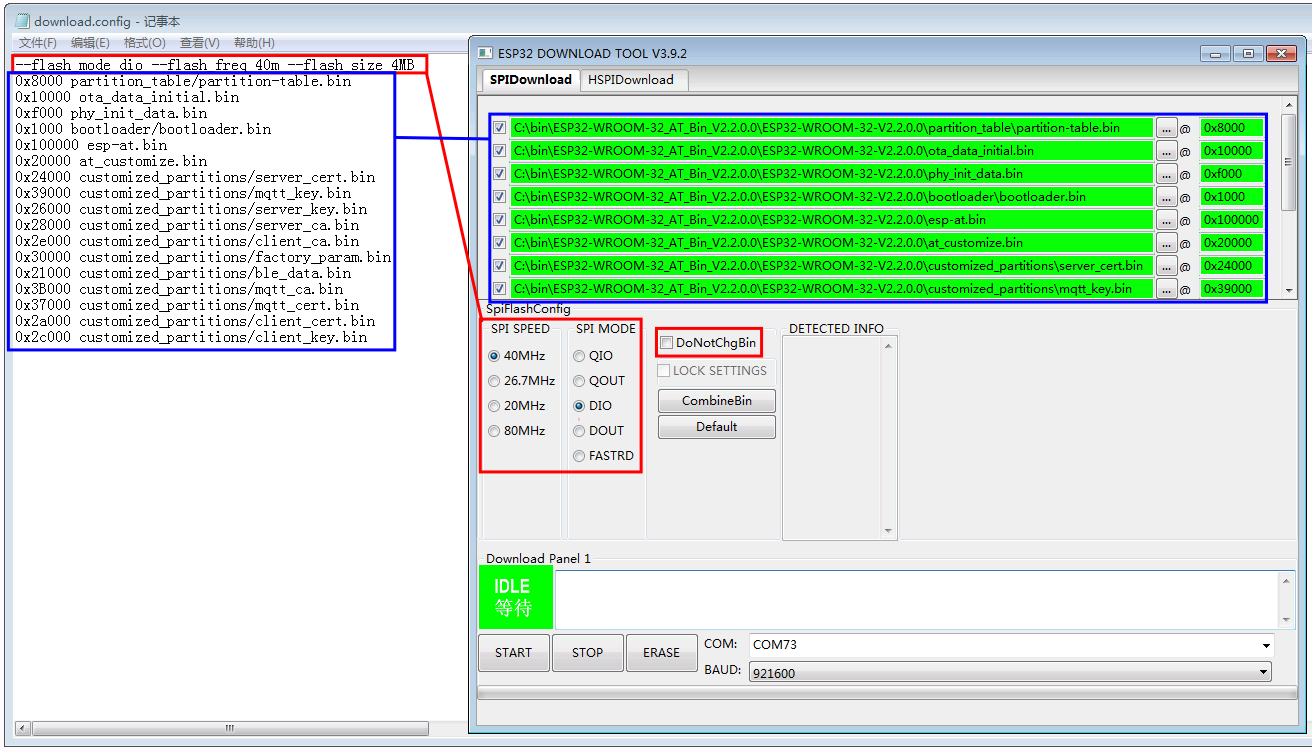Image resolution: width=1312 pixels, height=753 pixels.
Task: Uncheck the partition-table.bin row checkbox
Action: (499, 128)
